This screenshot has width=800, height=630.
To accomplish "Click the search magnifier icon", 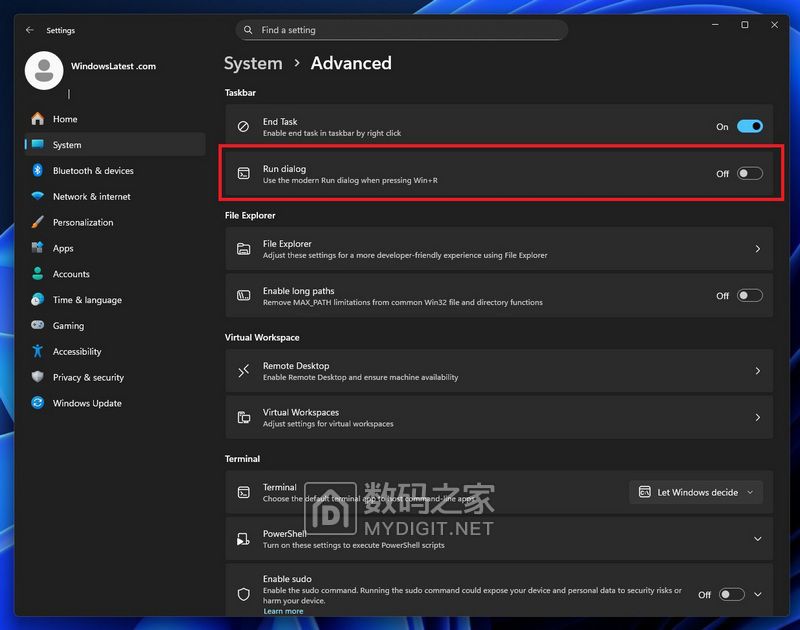I will [248, 30].
